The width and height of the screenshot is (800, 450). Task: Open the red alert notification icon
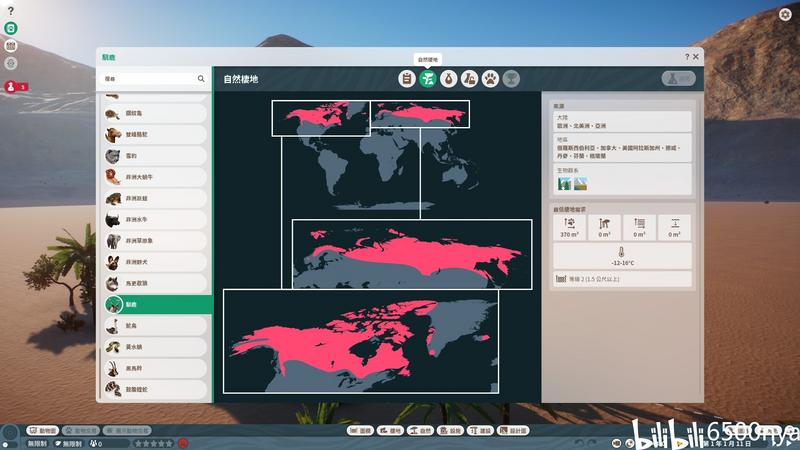pos(11,87)
